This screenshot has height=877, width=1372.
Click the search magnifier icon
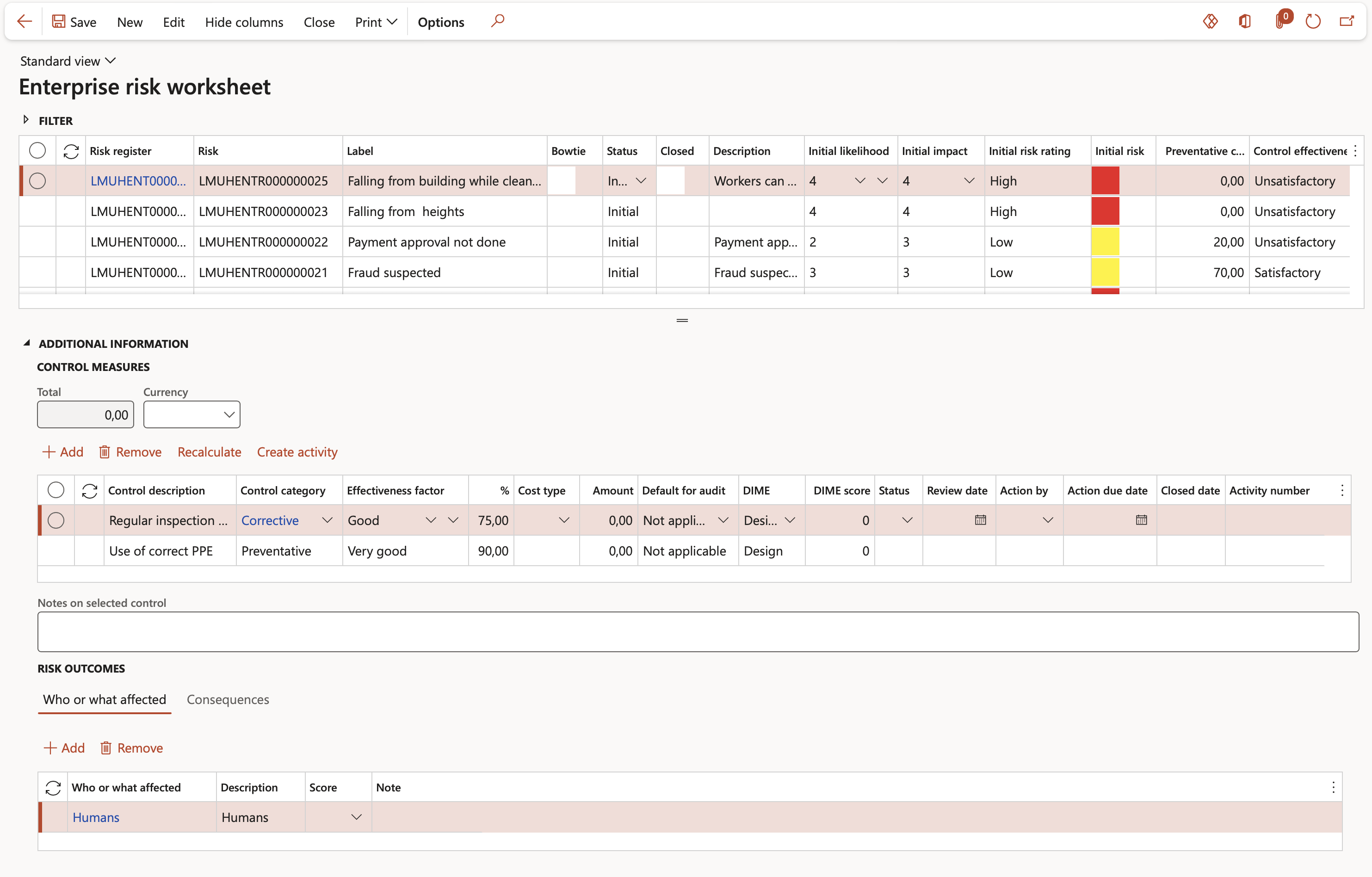tap(498, 20)
